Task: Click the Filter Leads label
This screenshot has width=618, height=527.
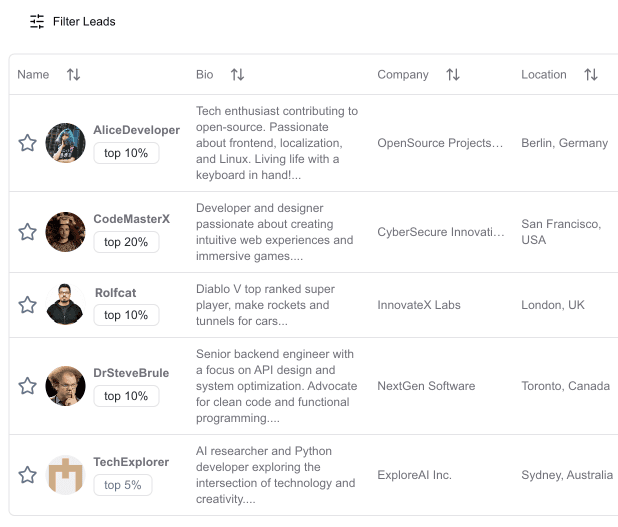Action: pos(84,22)
